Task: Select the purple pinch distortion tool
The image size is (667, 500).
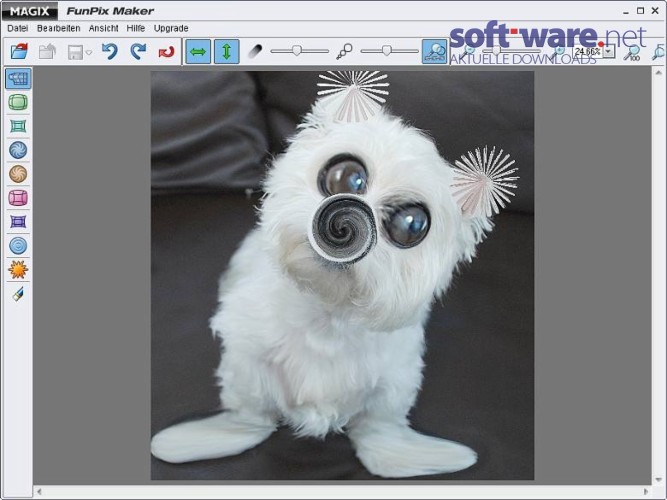Action: coord(18,222)
